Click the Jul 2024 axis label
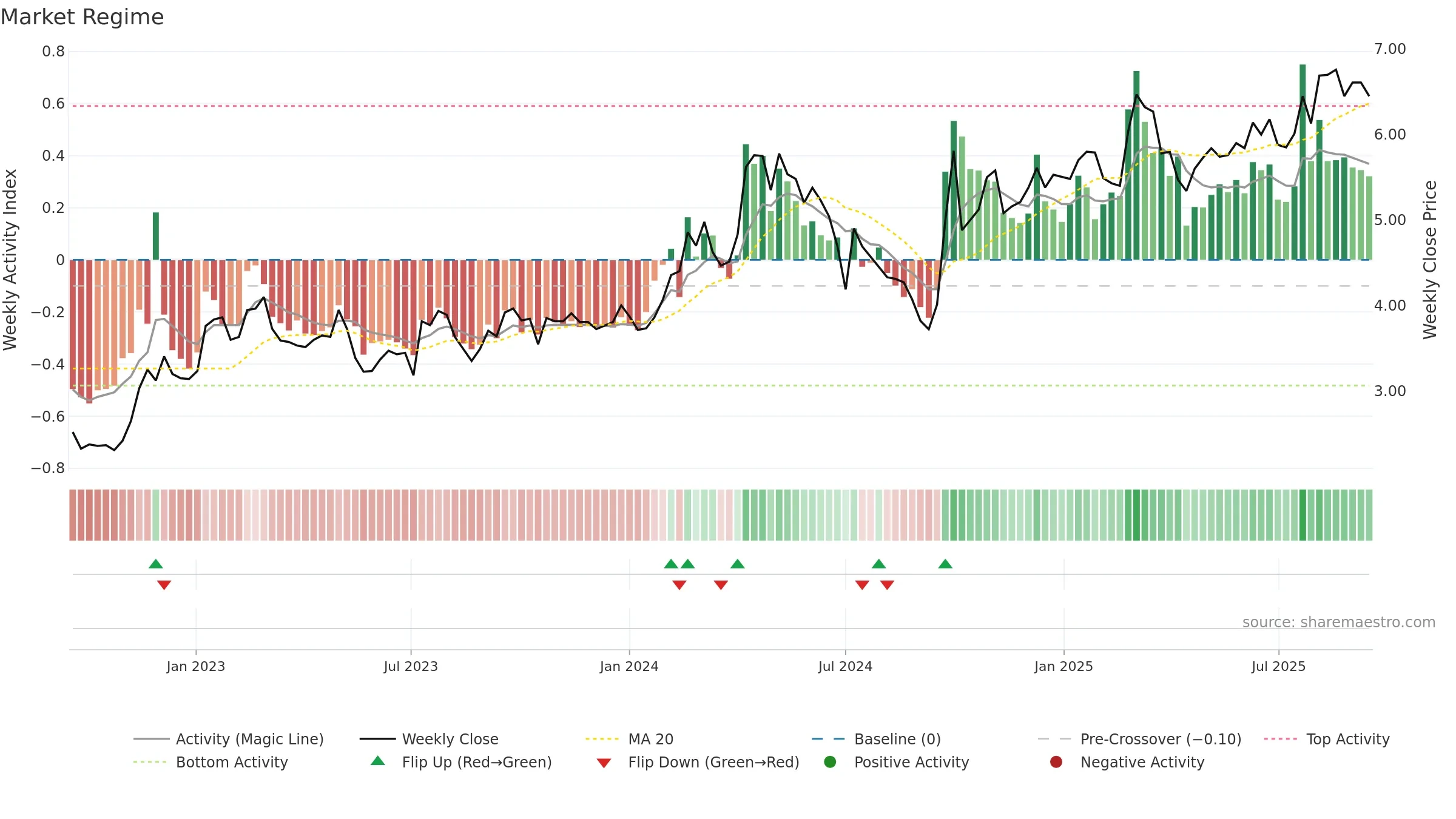The height and width of the screenshot is (819, 1456). (x=845, y=667)
